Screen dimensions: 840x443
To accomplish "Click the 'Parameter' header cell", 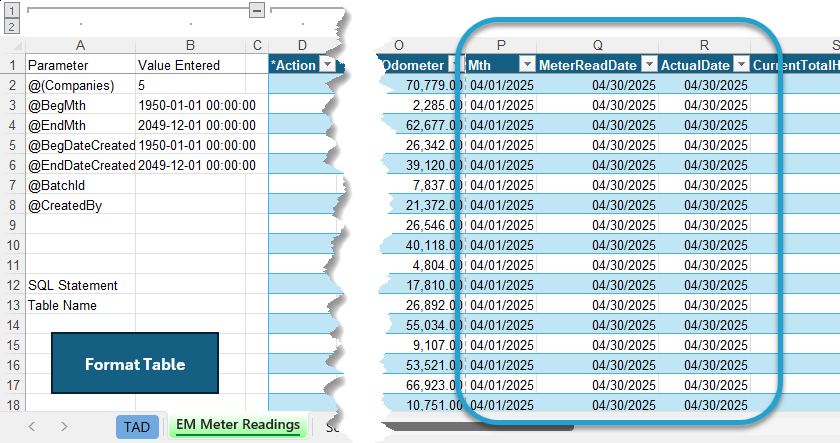I will [x=80, y=65].
